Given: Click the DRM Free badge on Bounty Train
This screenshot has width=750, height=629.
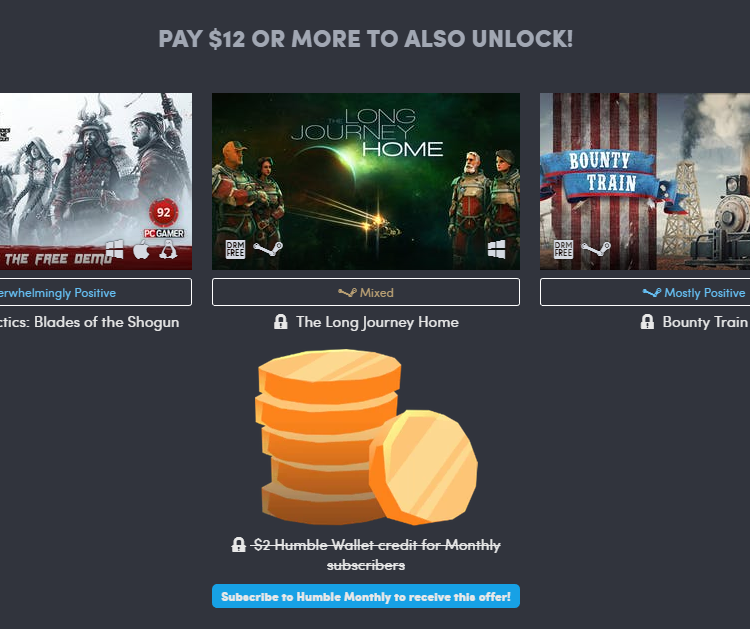Looking at the screenshot, I should pos(563,249).
